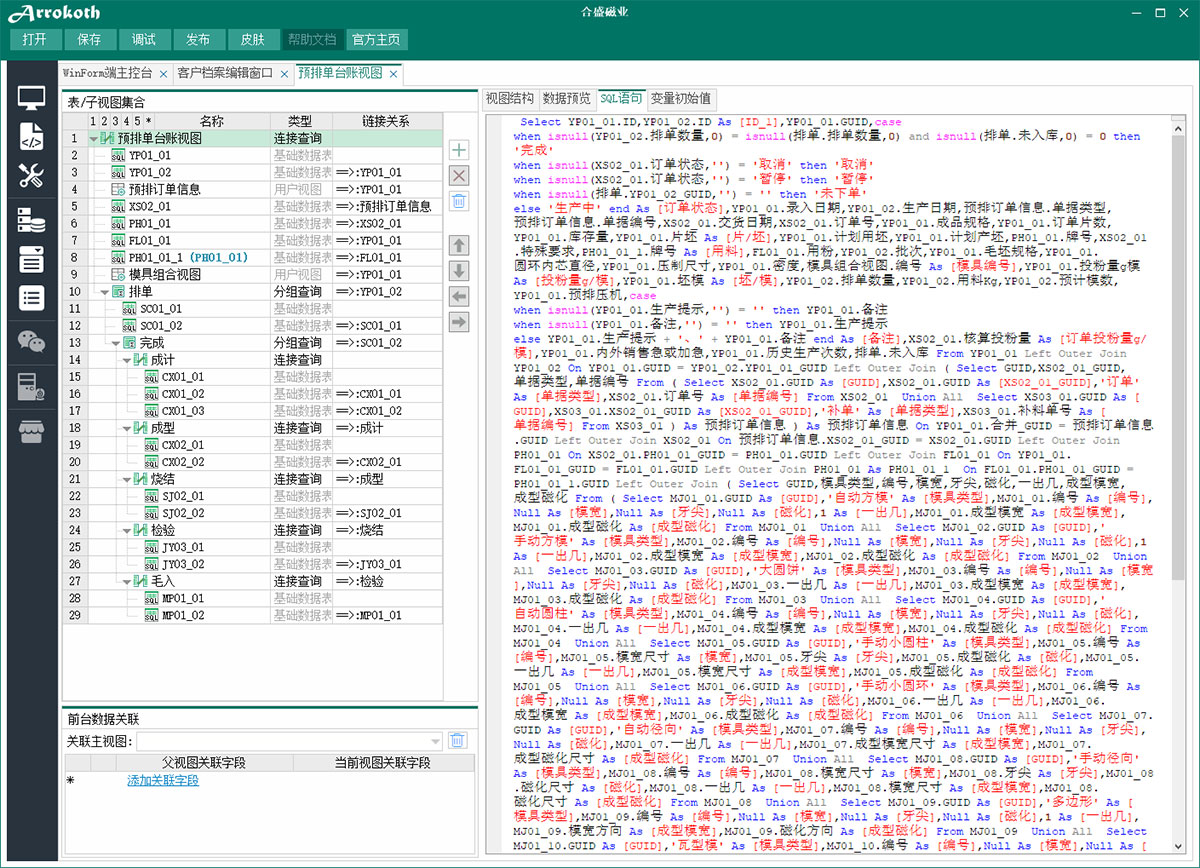Select the PH01_01_1 (PH01_01) row
Viewport: 1200px width, 868px height.
252,258
